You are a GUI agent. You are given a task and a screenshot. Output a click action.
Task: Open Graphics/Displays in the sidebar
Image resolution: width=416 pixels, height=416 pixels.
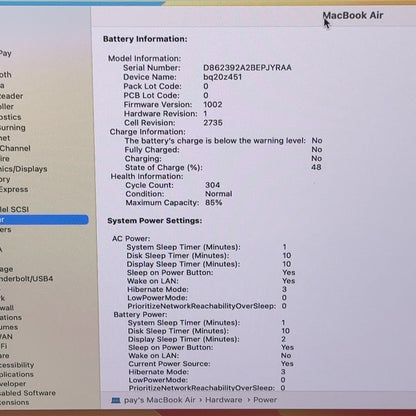(x=23, y=169)
